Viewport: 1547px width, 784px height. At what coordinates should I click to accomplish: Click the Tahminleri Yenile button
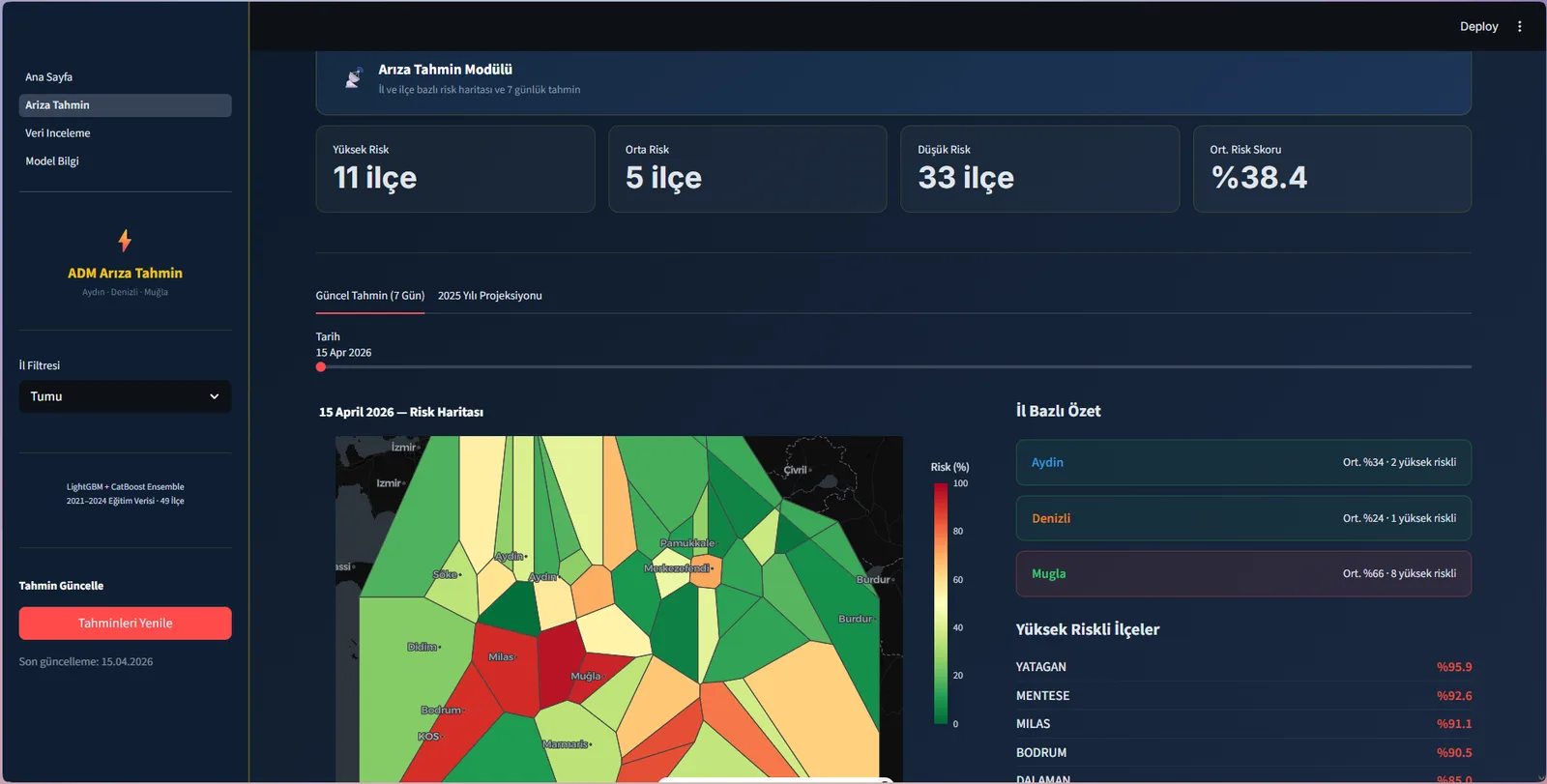click(125, 624)
